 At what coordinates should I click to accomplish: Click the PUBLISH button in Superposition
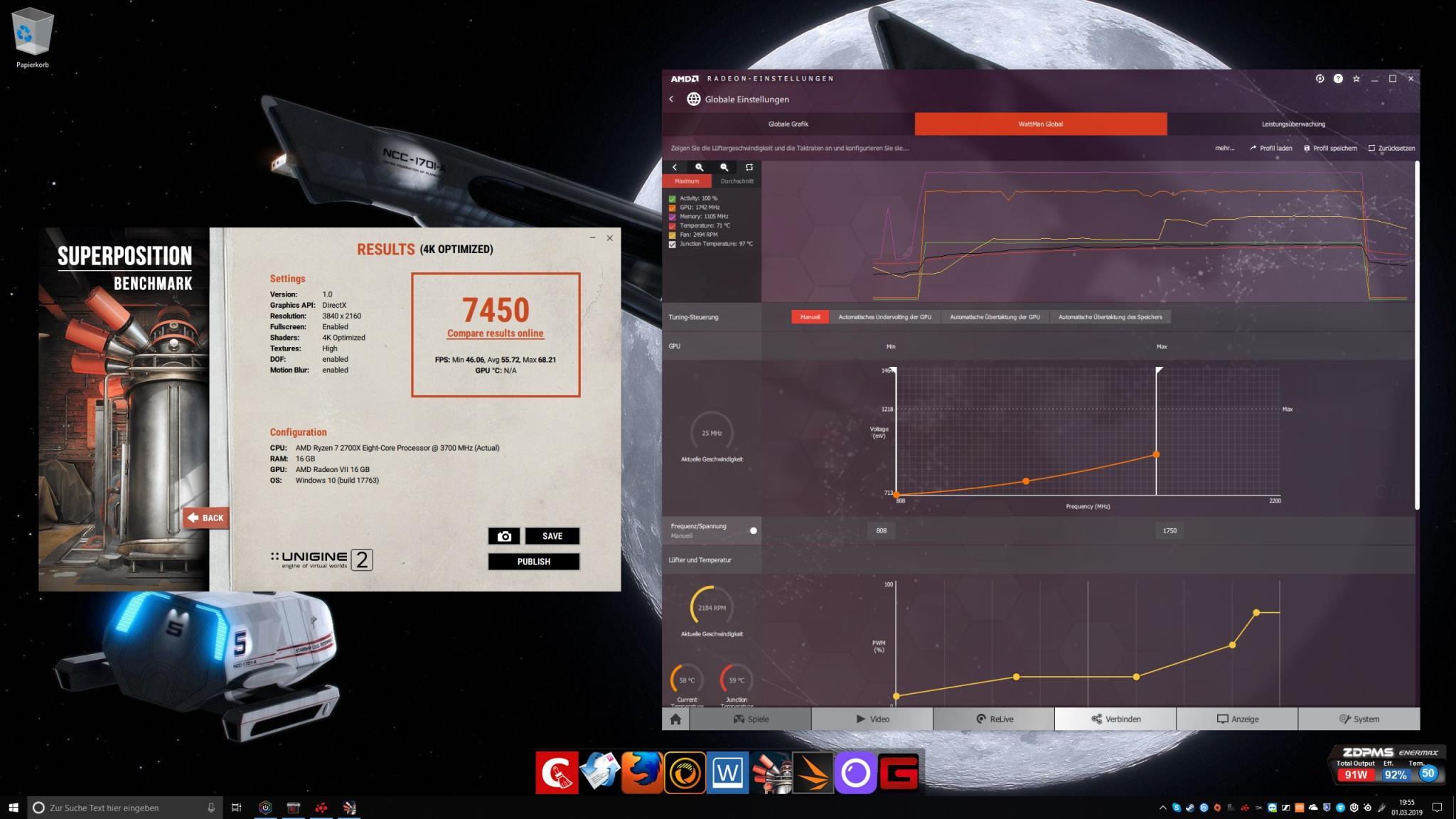coord(533,562)
